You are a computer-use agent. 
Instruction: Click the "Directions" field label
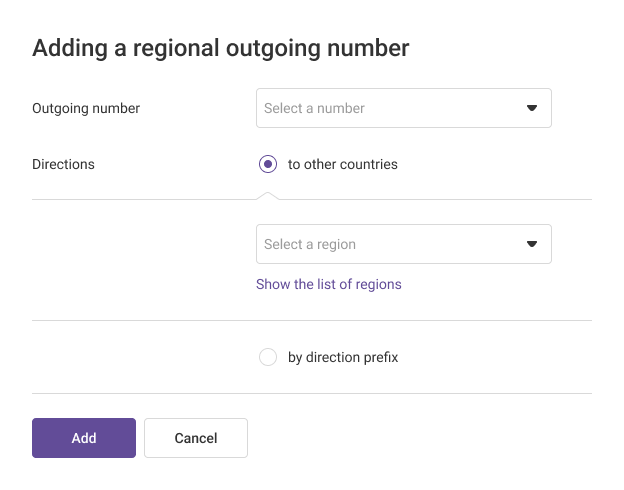click(63, 164)
